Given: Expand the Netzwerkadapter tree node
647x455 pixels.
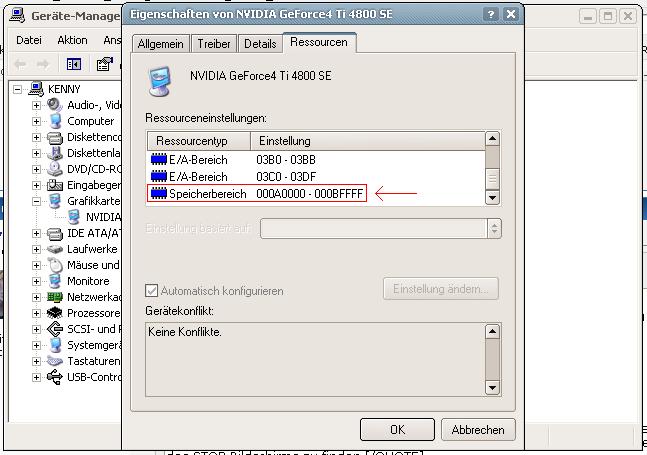Looking at the screenshot, I should pos(36,297).
